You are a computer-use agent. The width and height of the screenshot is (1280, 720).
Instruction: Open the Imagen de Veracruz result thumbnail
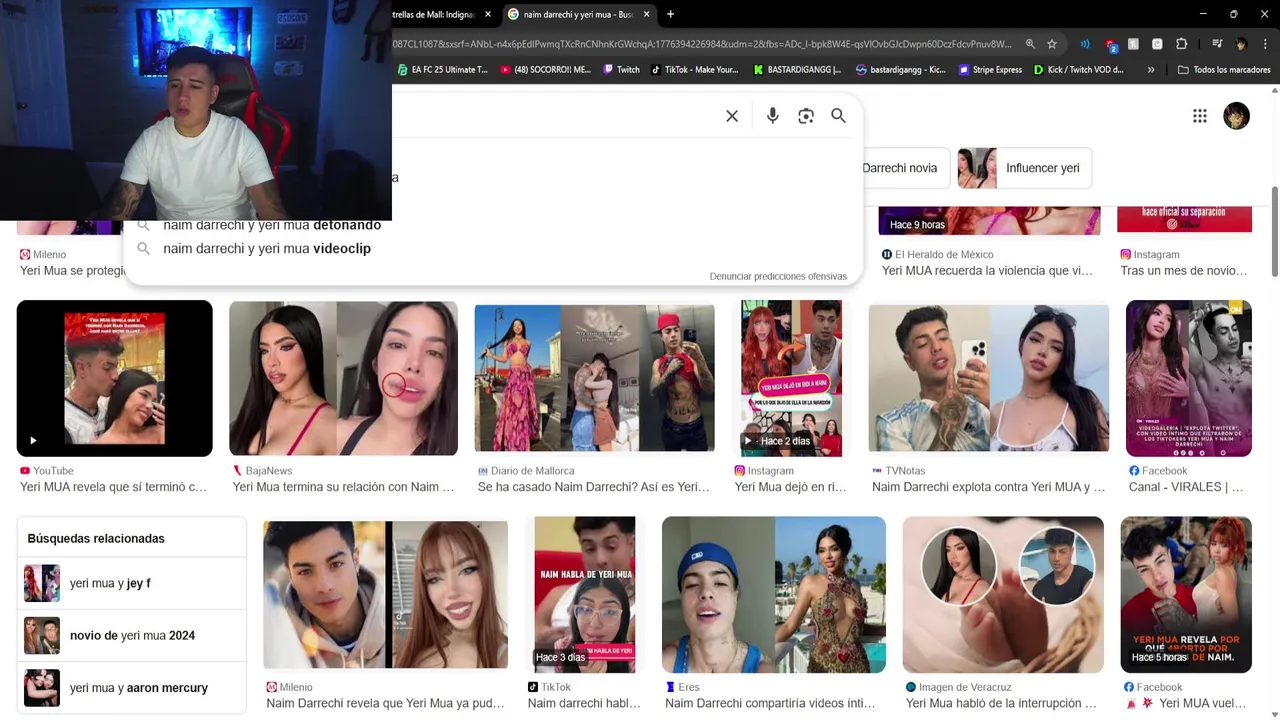[1003, 594]
